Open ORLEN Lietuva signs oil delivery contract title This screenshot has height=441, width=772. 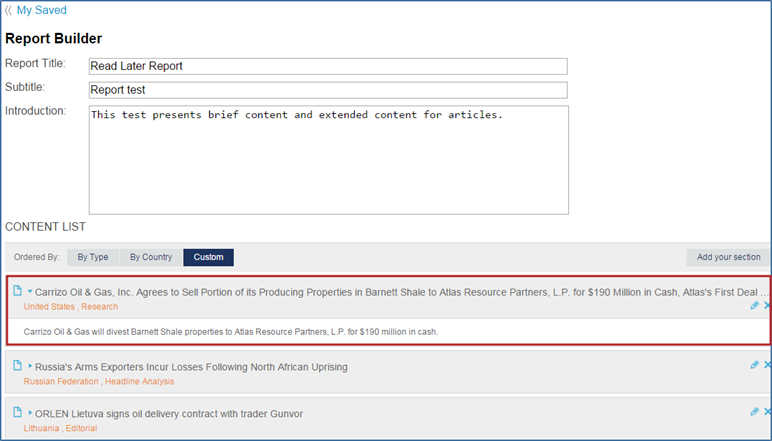click(169, 414)
